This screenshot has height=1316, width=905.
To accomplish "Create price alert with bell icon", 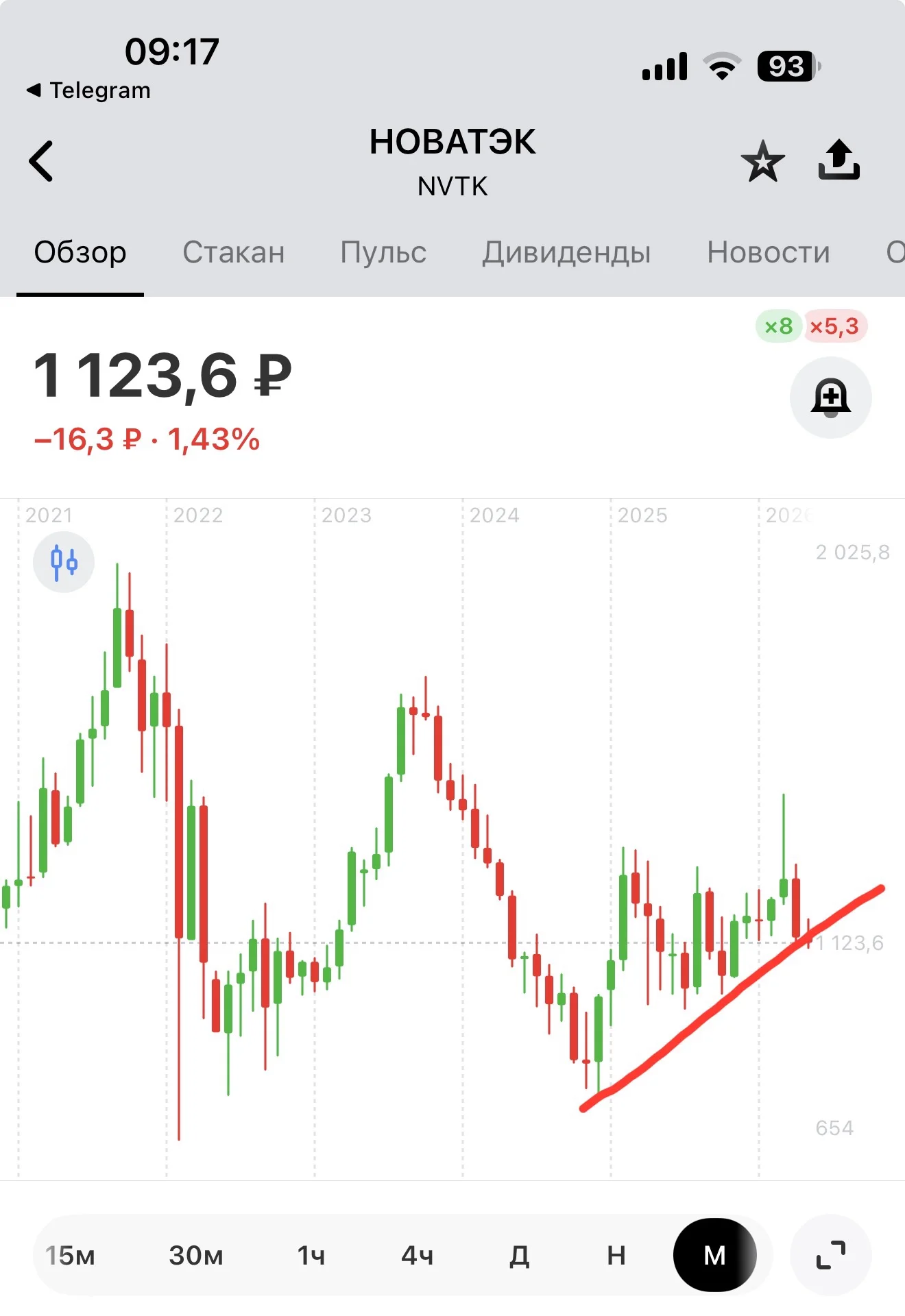I will 831,398.
